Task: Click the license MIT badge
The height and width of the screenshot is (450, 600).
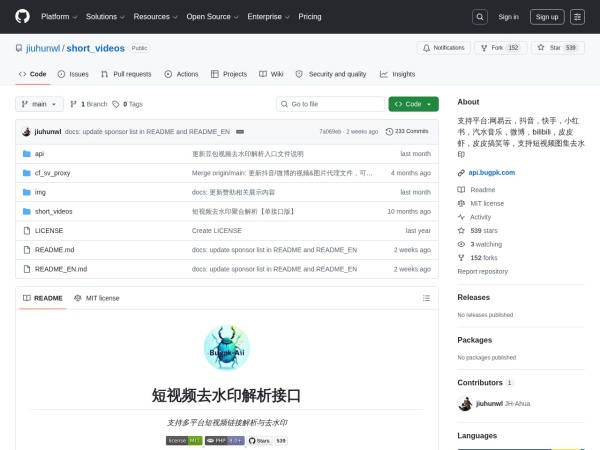Action: pos(184,441)
